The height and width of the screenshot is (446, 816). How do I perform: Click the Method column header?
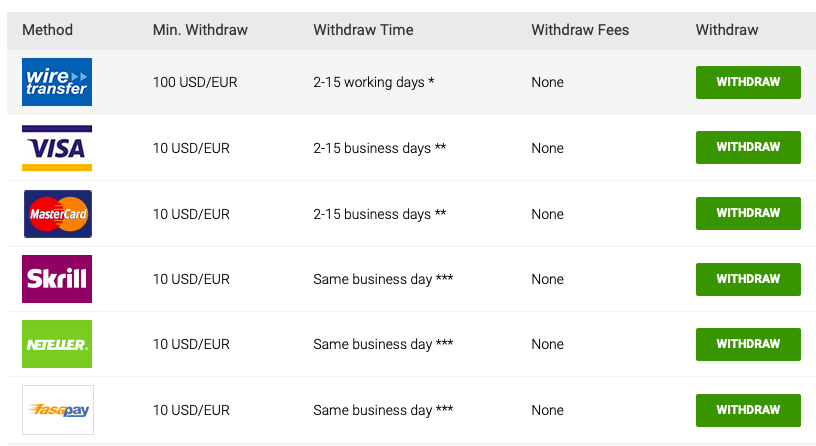[x=47, y=30]
